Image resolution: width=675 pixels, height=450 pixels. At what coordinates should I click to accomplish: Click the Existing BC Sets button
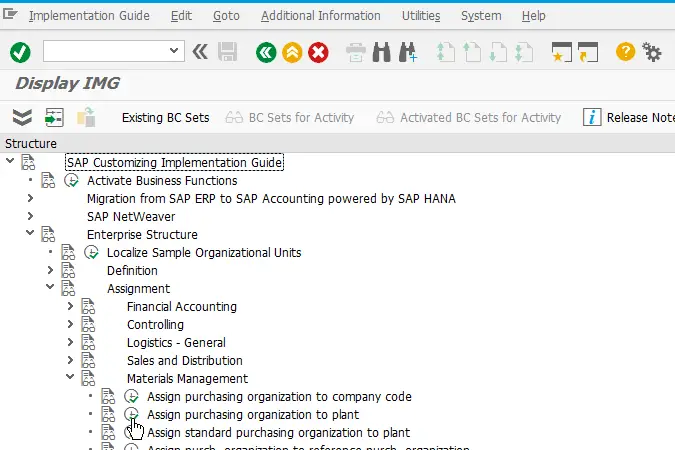[x=166, y=118]
